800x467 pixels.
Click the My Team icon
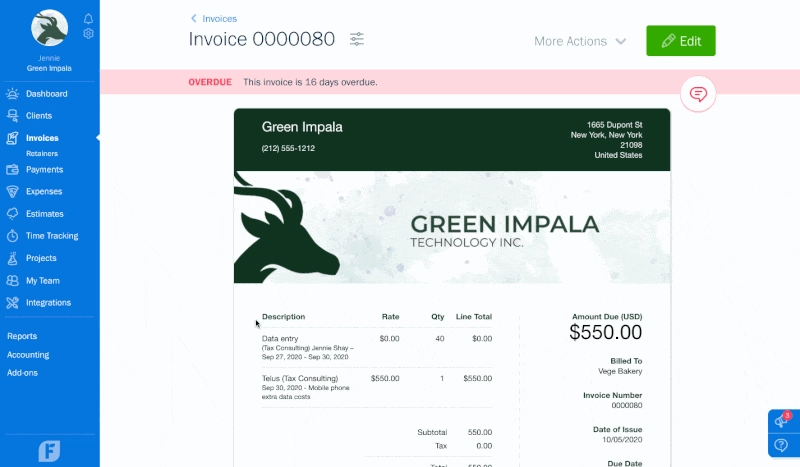pos(12,280)
